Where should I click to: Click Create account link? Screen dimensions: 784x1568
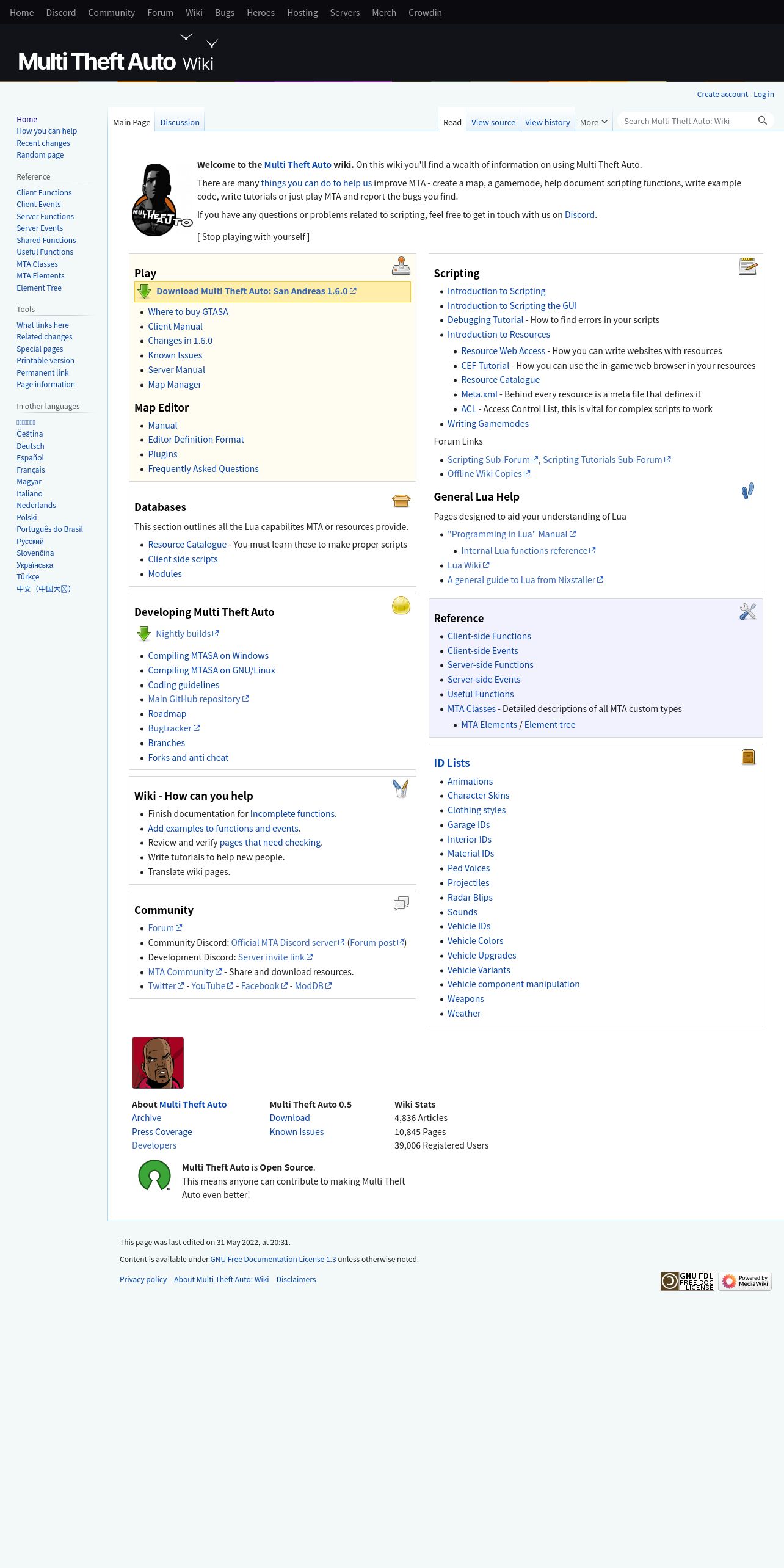coord(722,94)
